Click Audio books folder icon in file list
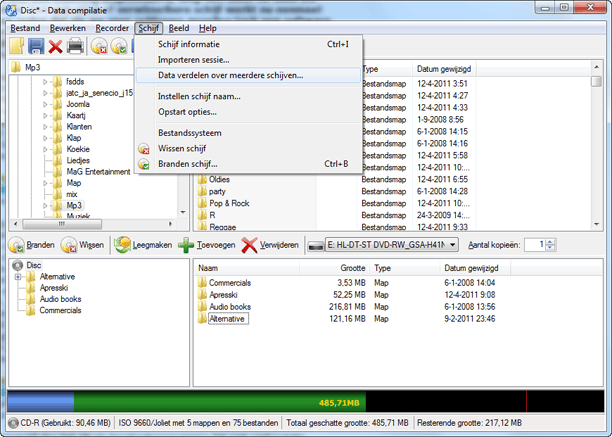612x437 pixels. point(202,307)
